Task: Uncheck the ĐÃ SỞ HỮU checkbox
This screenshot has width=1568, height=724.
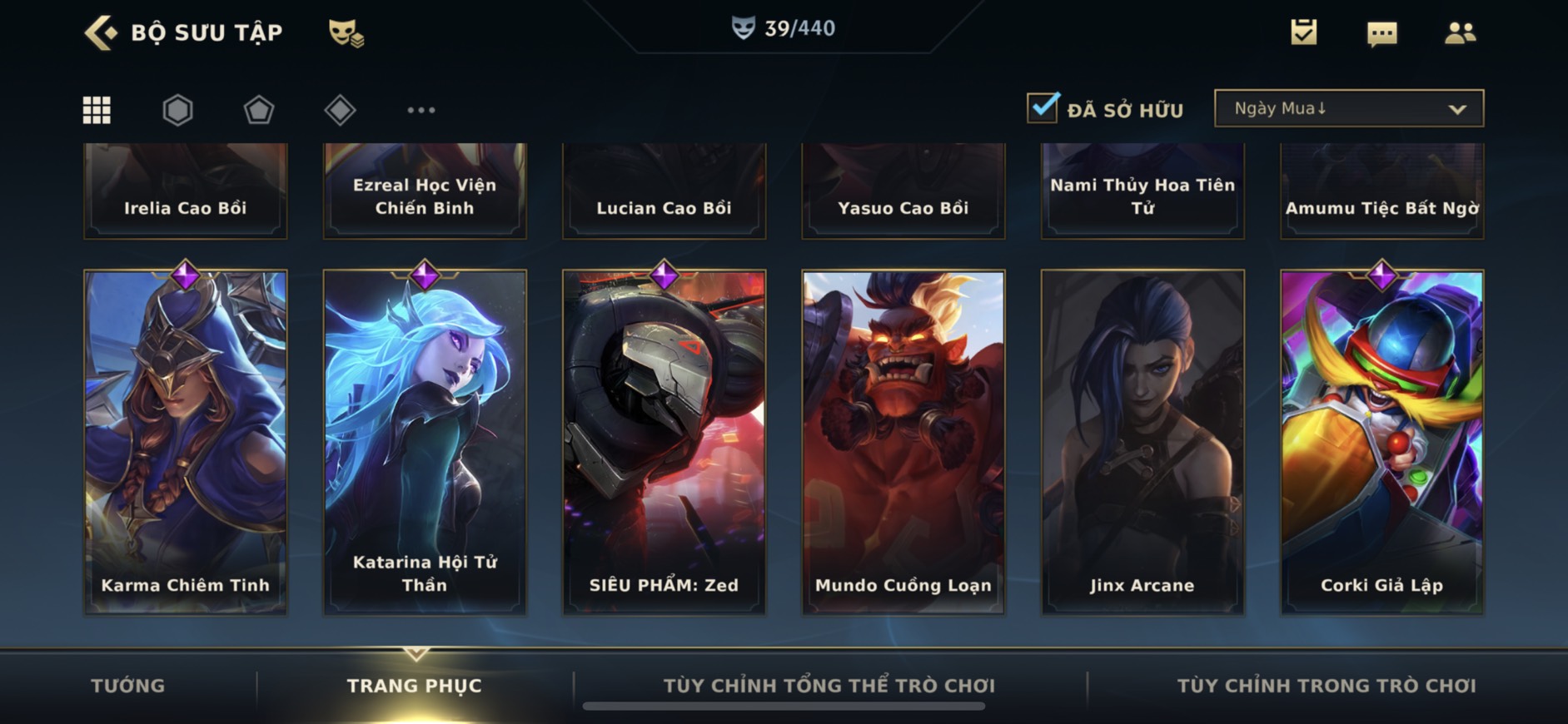Action: click(x=1043, y=108)
